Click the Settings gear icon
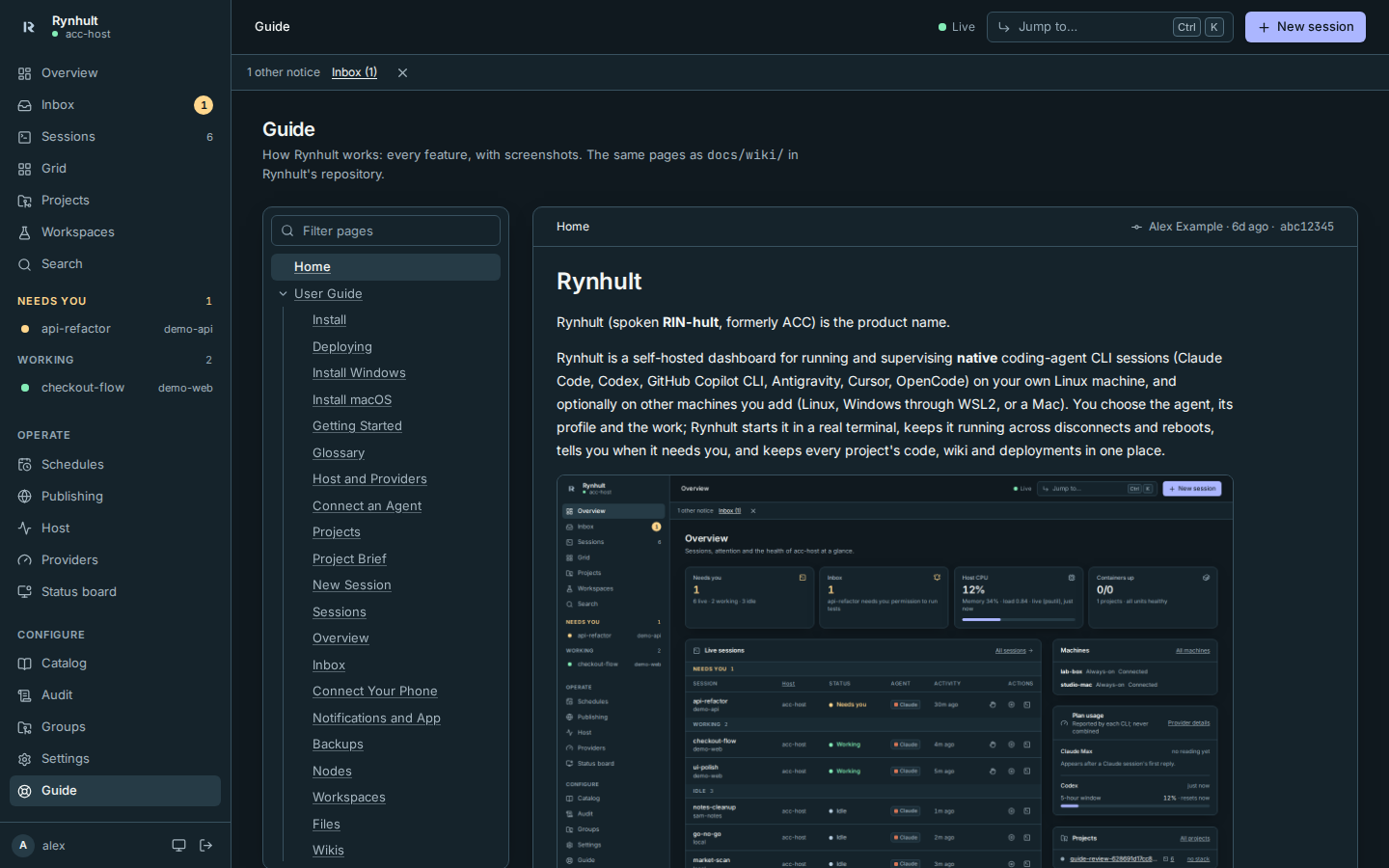This screenshot has width=1389, height=868. coord(24,759)
